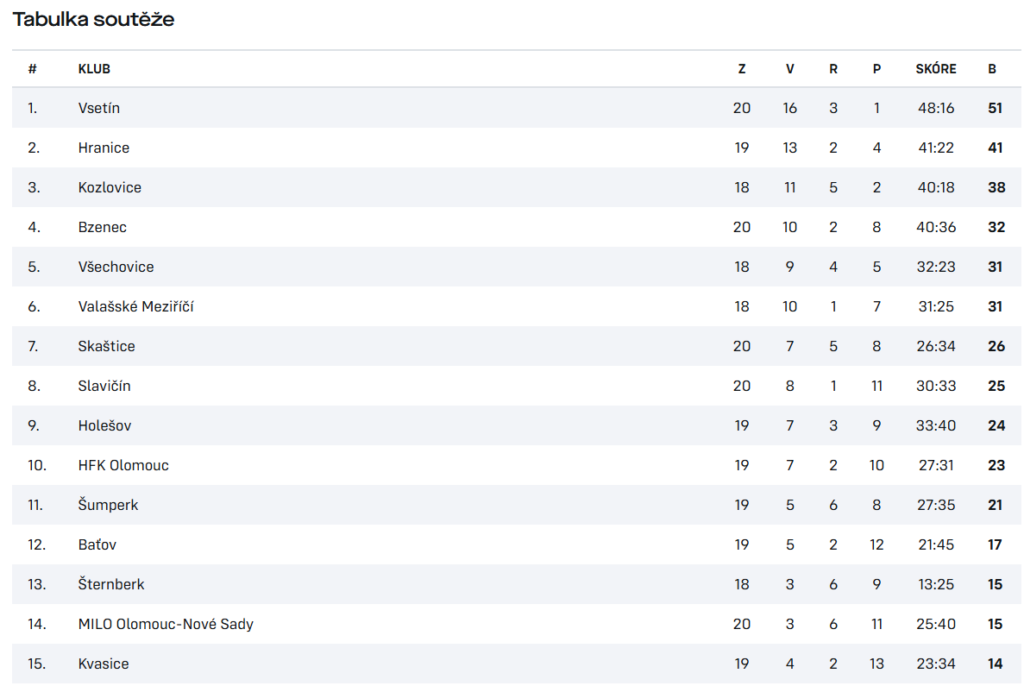Select the Kozlovice team row
1024x686 pixels.
(x=516, y=188)
